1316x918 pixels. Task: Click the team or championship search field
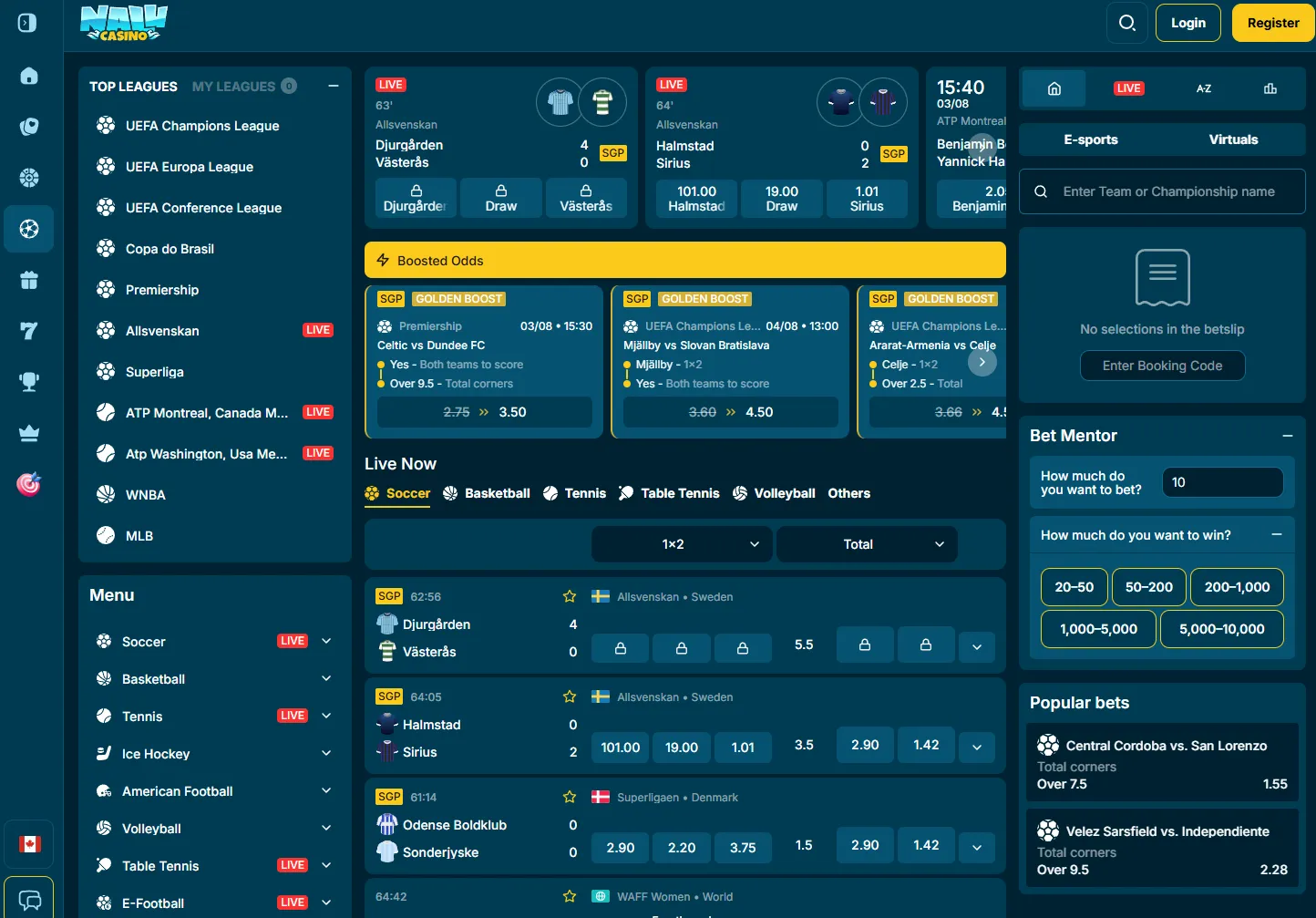(1162, 191)
